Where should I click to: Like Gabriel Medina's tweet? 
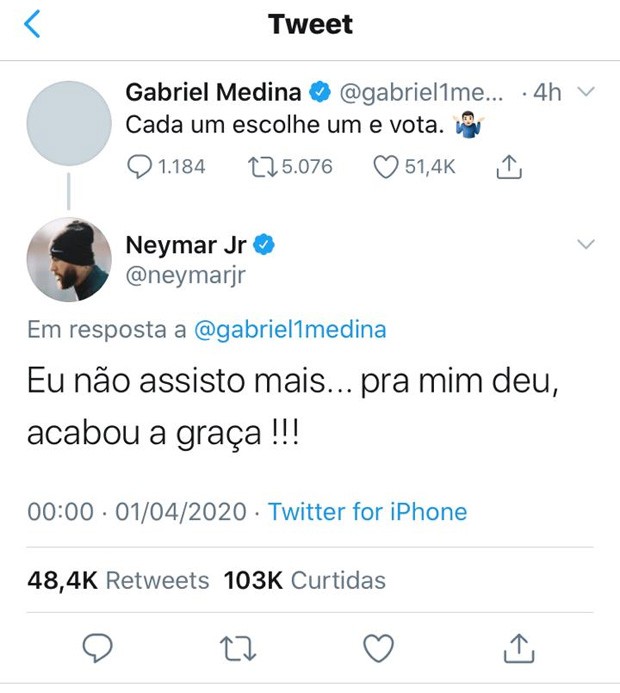click(386, 167)
